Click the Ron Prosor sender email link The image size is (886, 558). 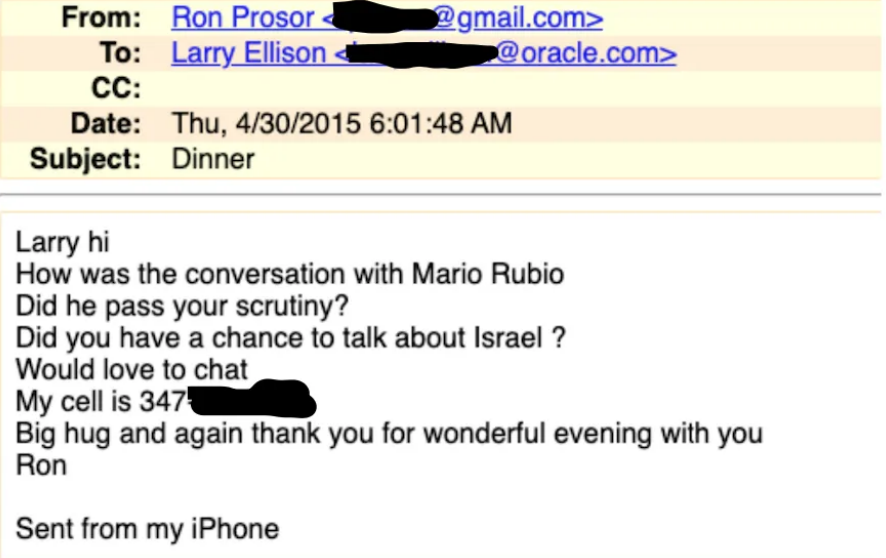tap(387, 18)
